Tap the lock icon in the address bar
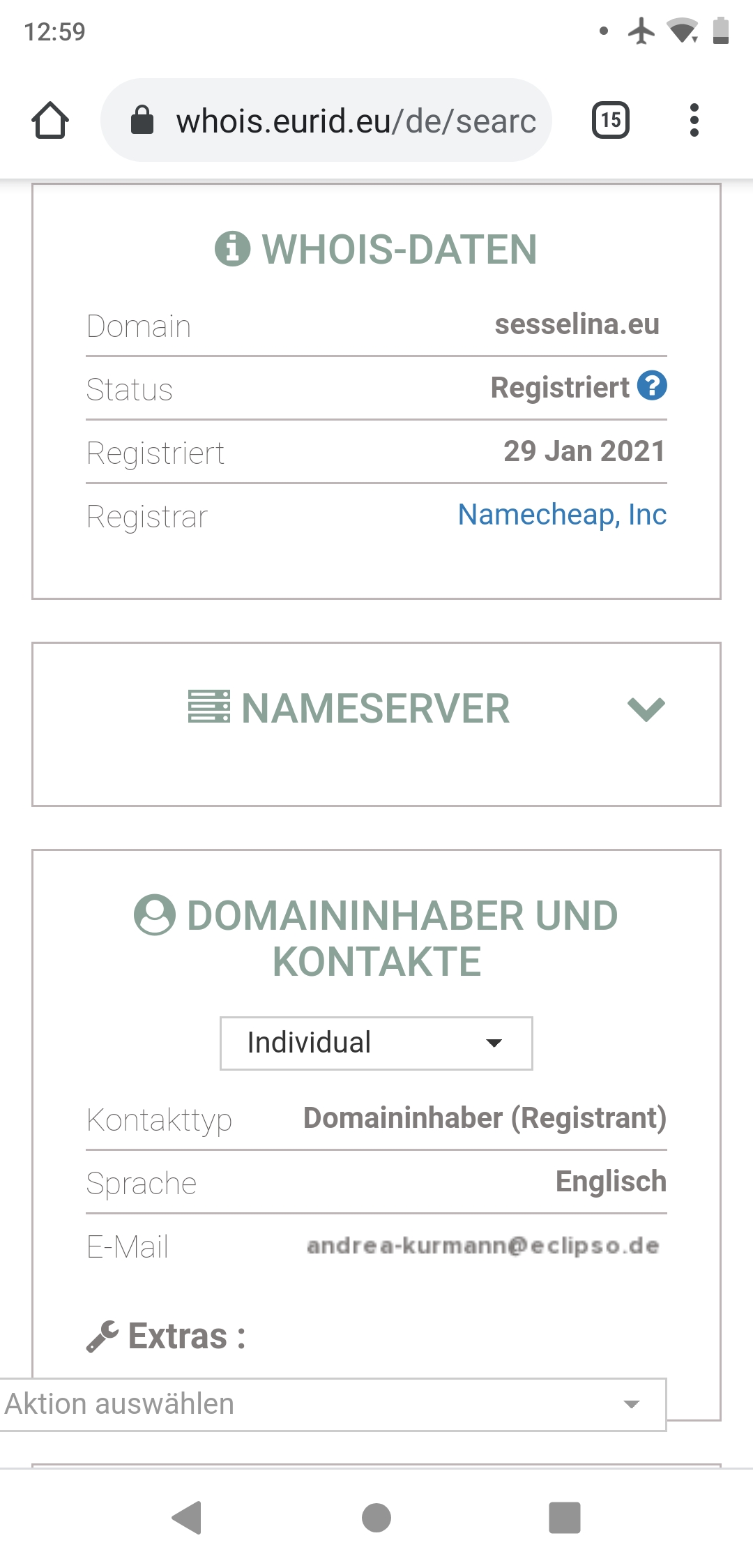This screenshot has height=1568, width=753. (142, 120)
